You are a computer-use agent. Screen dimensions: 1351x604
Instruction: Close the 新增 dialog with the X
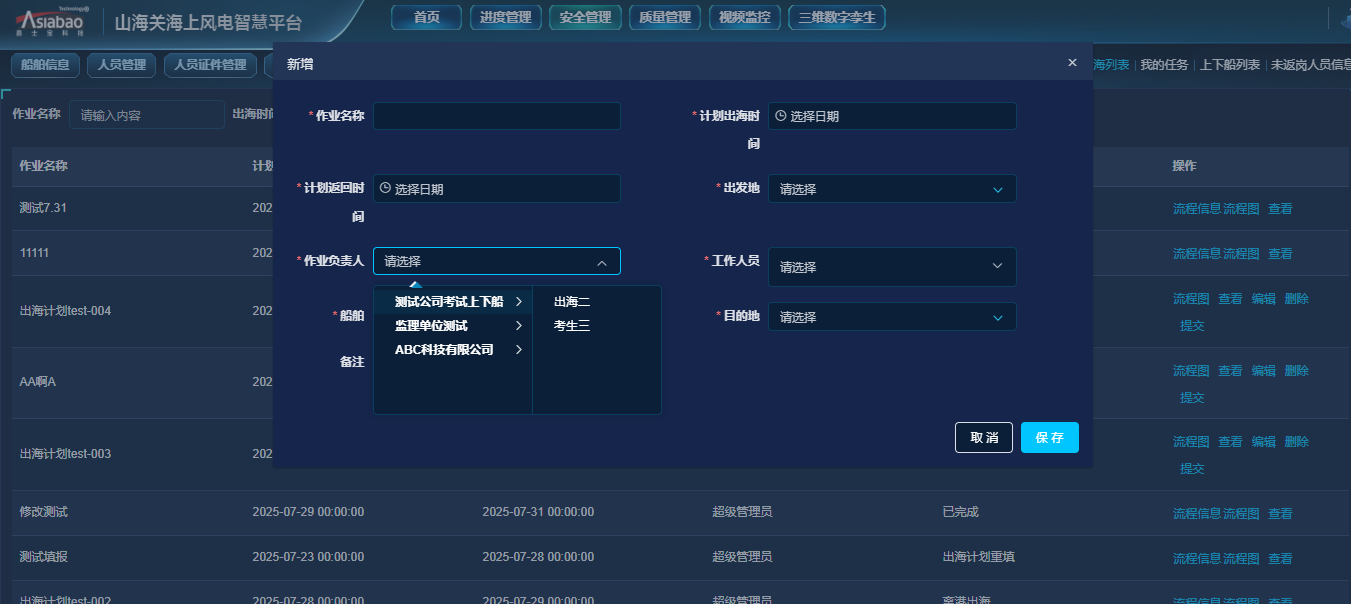[1072, 63]
